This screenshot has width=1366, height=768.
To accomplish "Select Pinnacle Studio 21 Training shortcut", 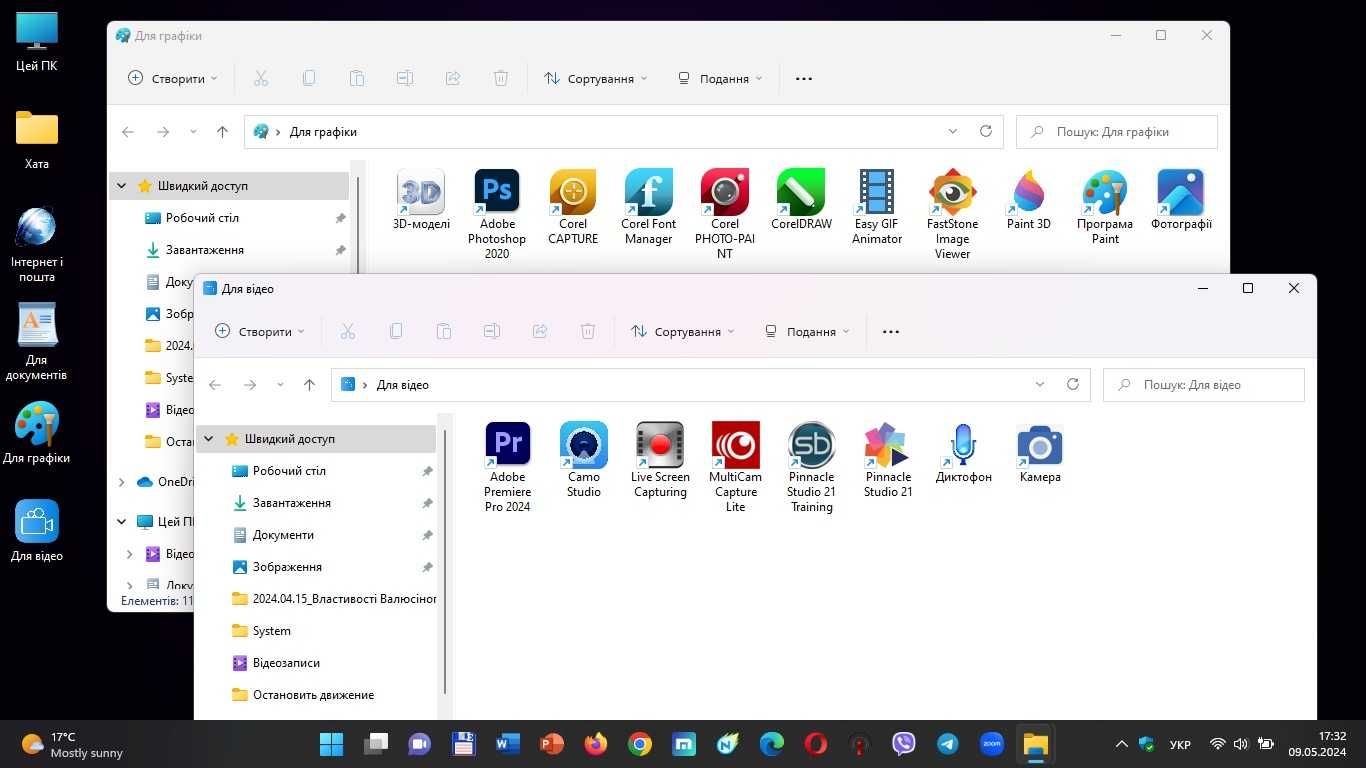I will coord(811,467).
